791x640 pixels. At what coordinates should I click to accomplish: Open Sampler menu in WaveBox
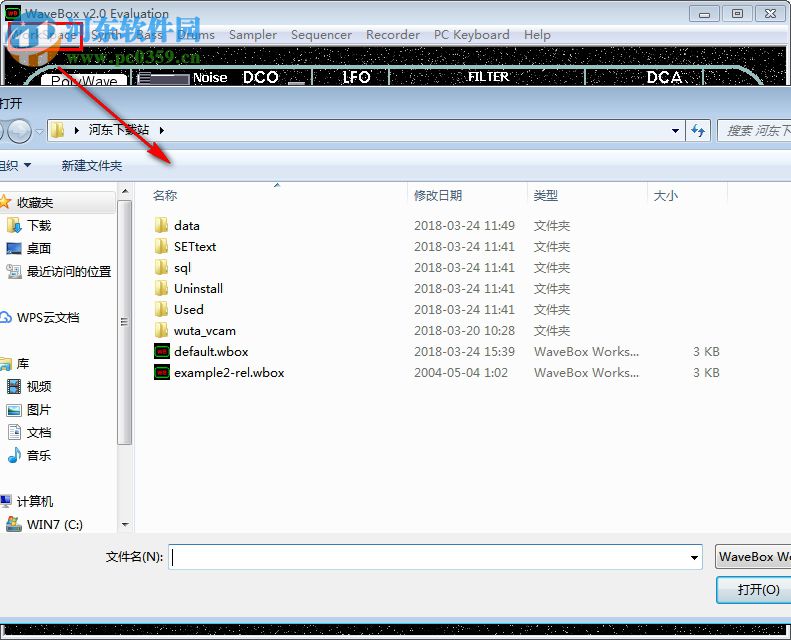tap(253, 35)
